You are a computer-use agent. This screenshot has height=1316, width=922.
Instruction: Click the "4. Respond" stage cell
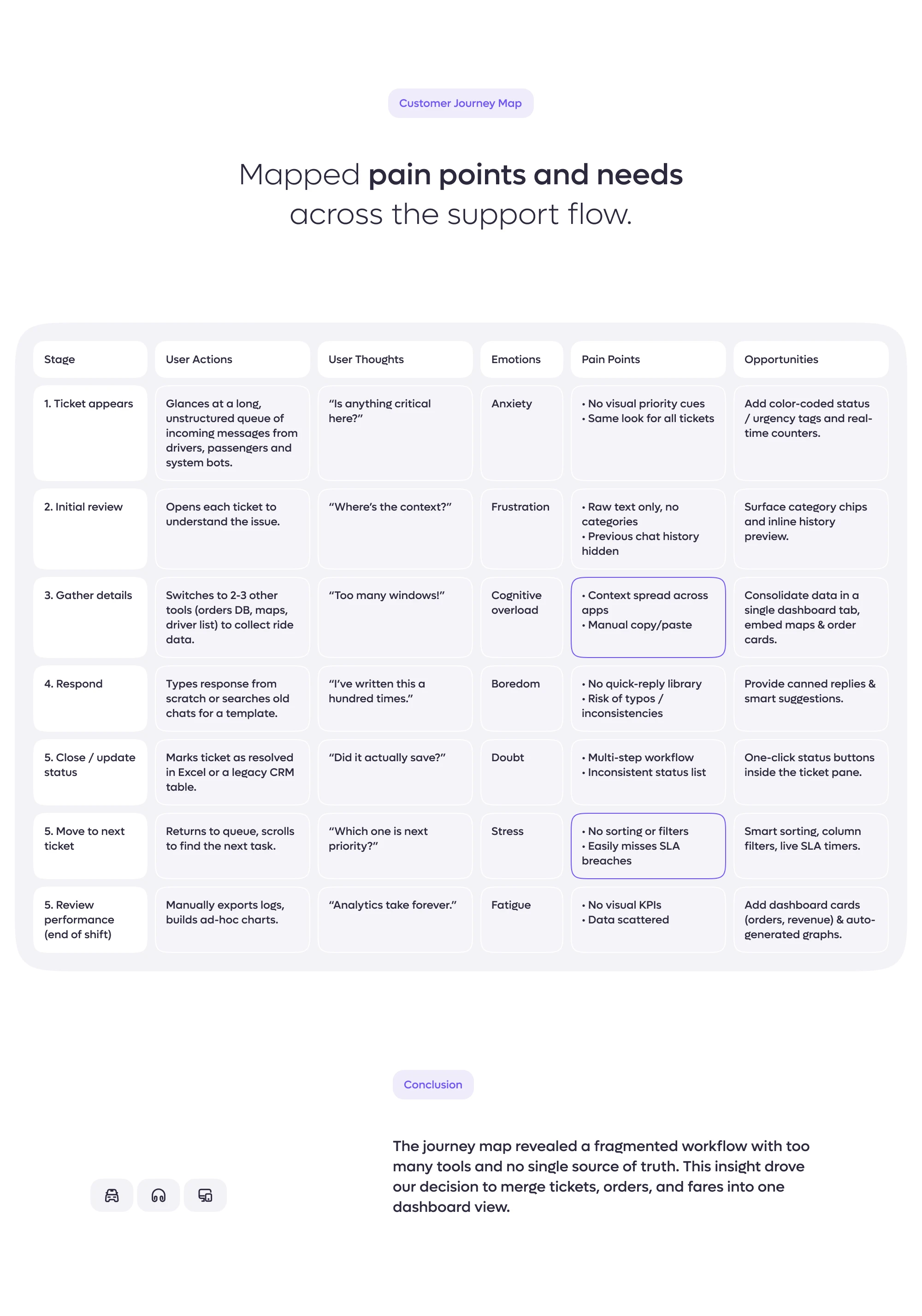point(90,698)
